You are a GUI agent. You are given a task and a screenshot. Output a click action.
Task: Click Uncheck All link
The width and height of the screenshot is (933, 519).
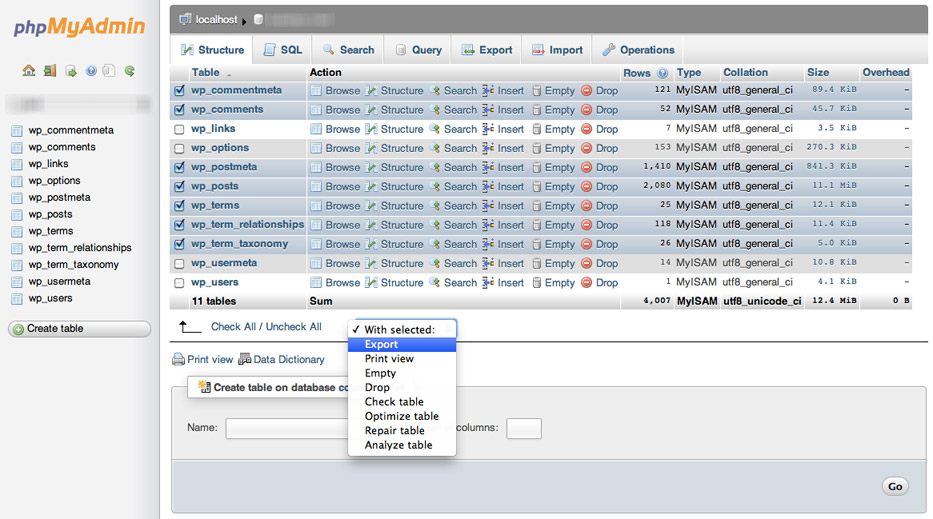(x=293, y=327)
